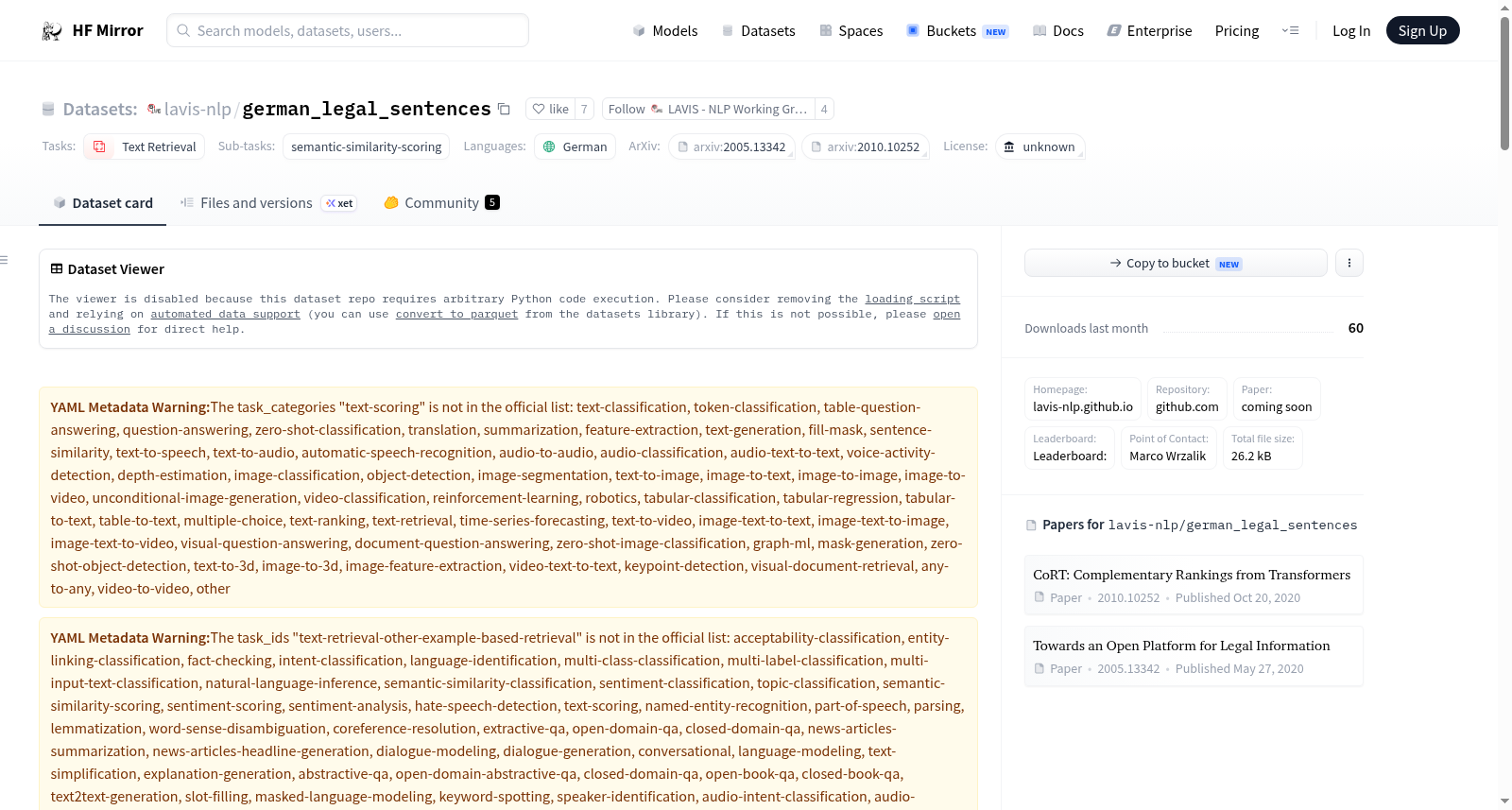Go to the Pricing page
1512x810 pixels.
pos(1236,30)
